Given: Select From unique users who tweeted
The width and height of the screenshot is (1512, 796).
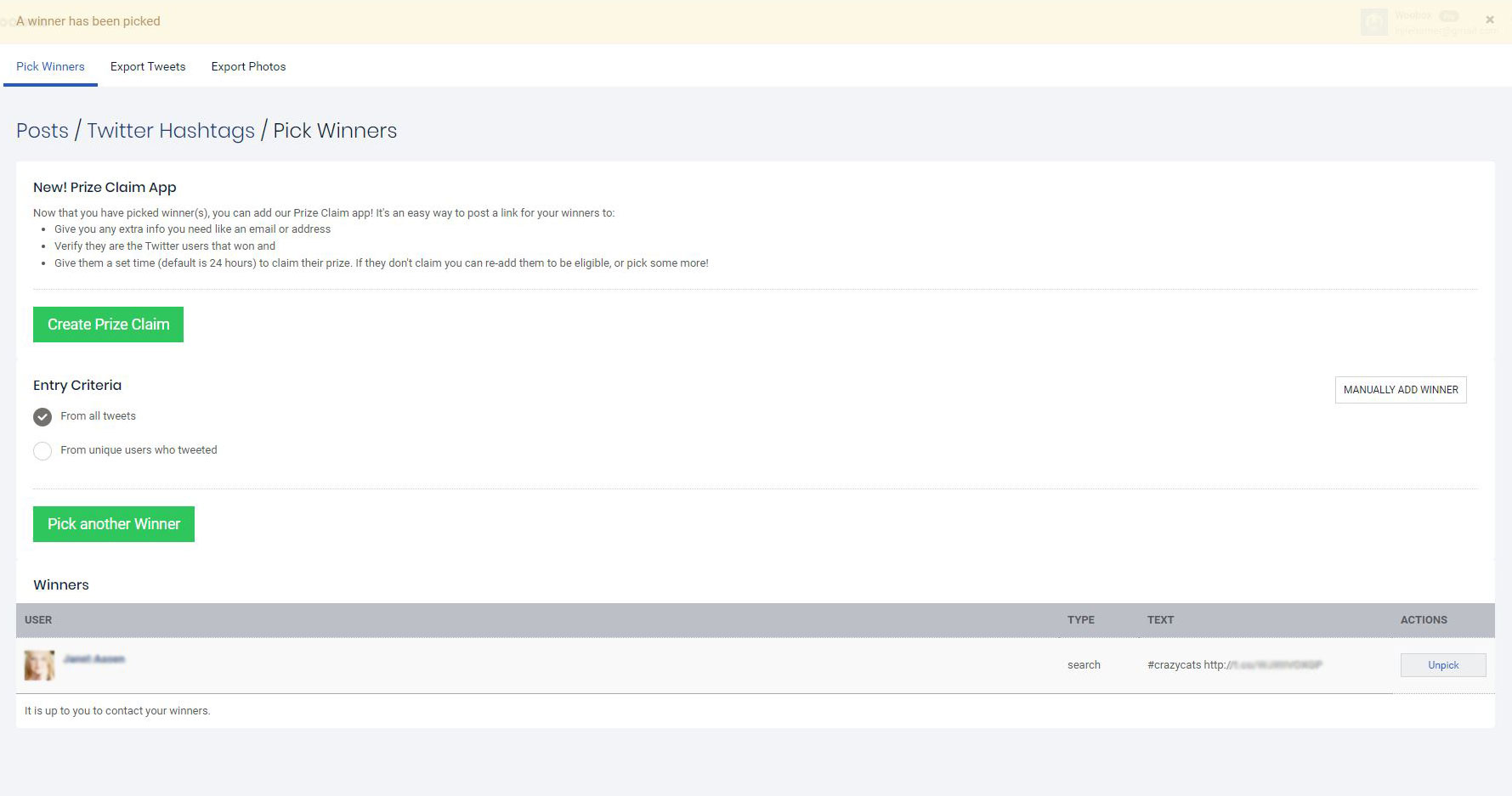Looking at the screenshot, I should [x=42, y=450].
